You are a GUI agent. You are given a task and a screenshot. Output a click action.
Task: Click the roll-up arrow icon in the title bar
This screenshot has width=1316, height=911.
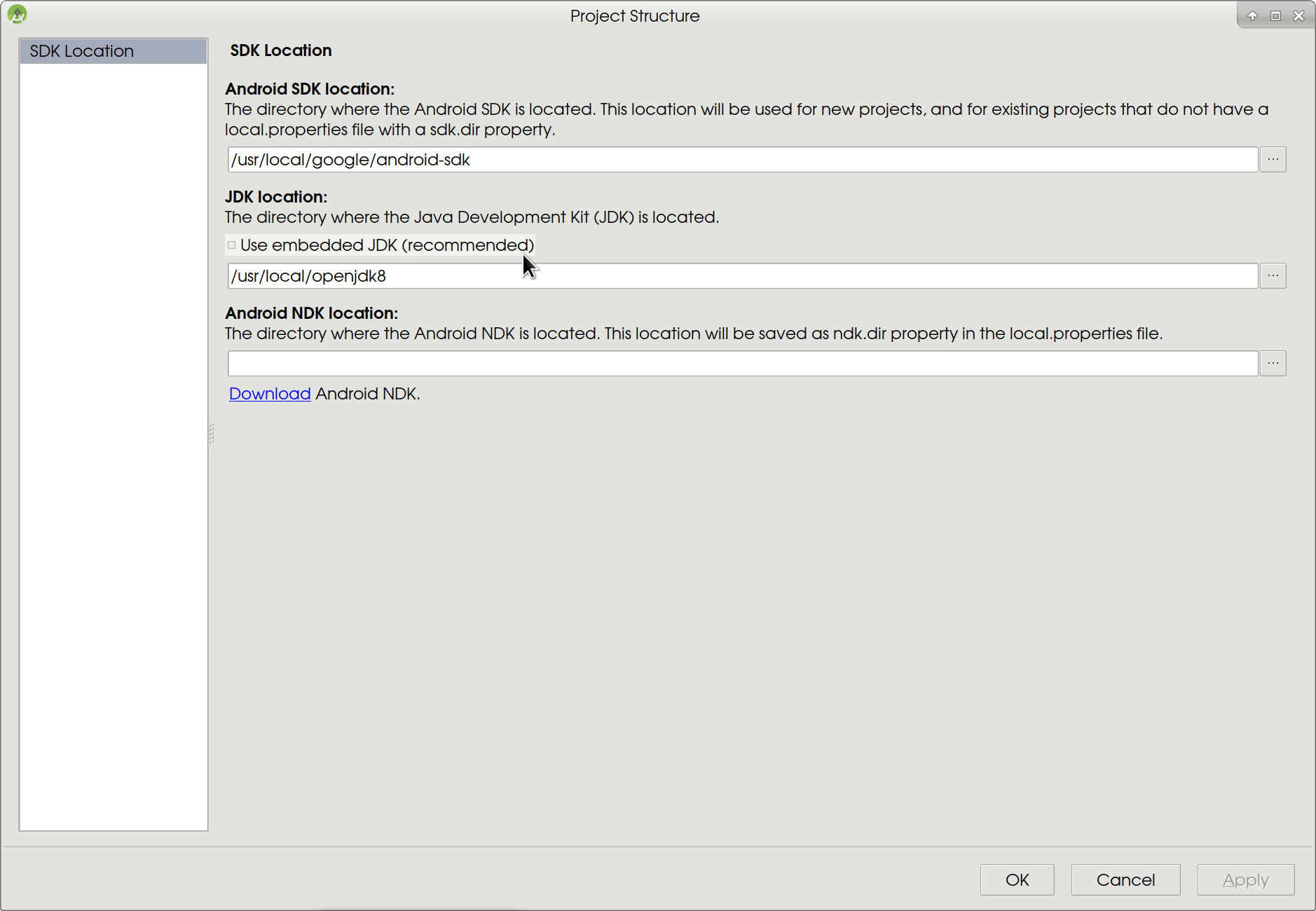1252,15
